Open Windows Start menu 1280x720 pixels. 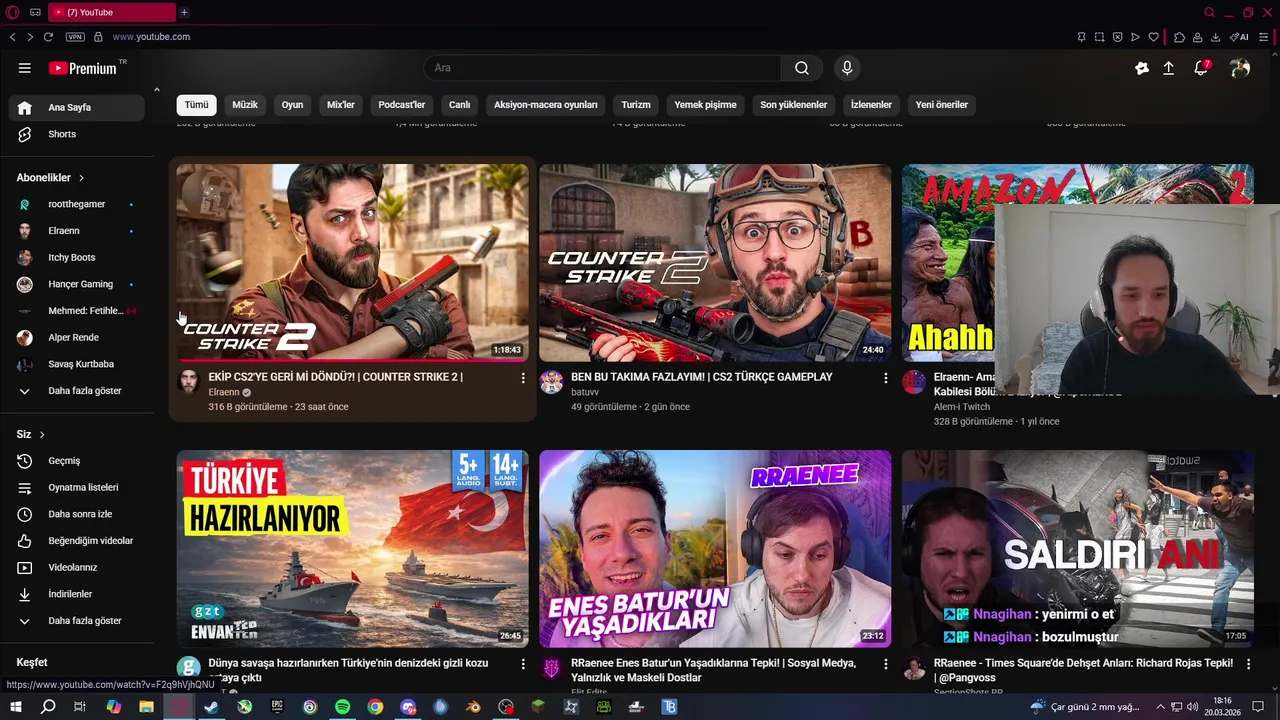pyautogui.click(x=15, y=707)
